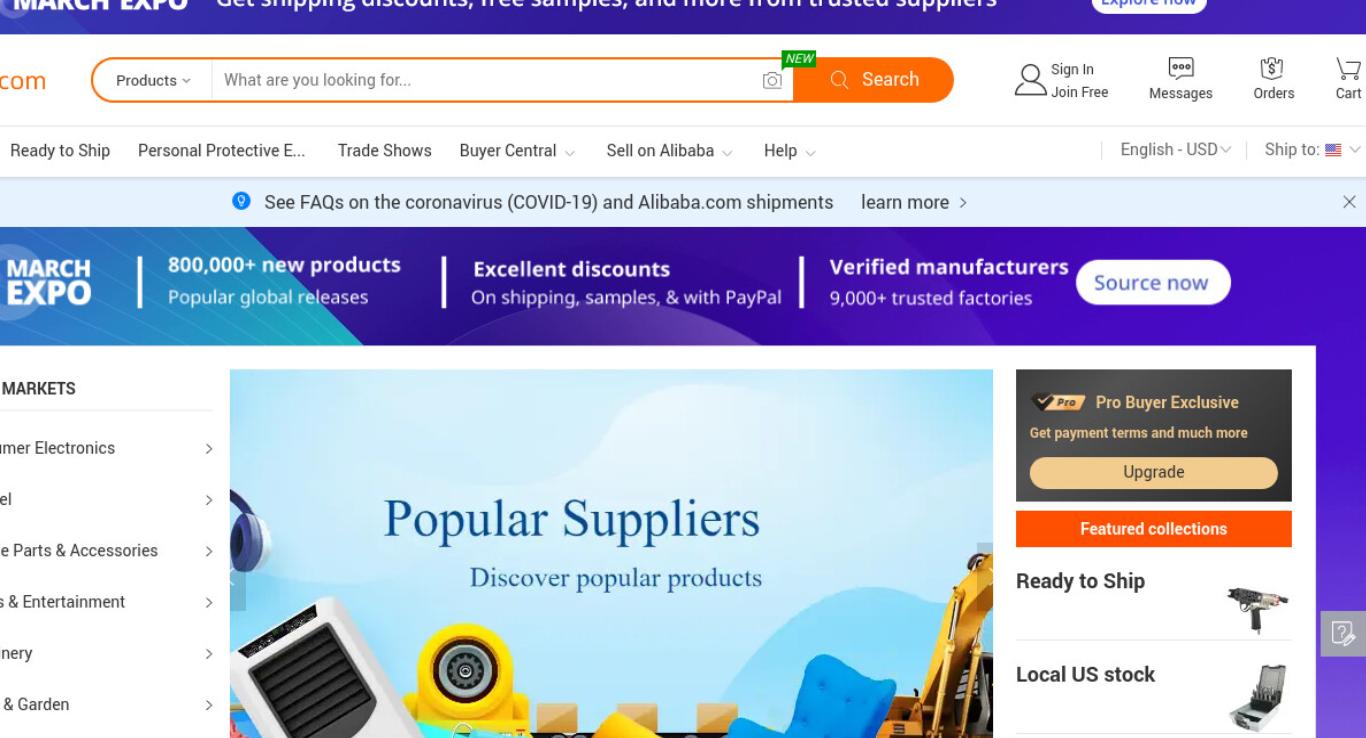The height and width of the screenshot is (738, 1366).
Task: Dismiss the COVID-19 FAQ notice bar
Action: pos(1349,202)
